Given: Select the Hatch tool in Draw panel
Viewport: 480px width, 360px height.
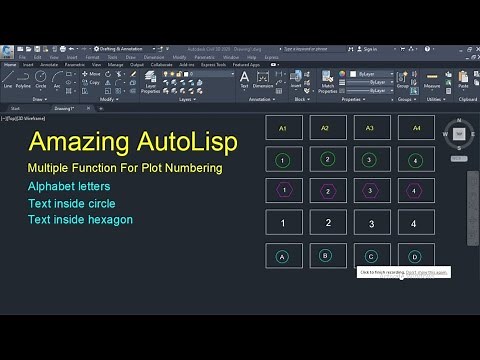Looking at the screenshot, I should [69, 91].
